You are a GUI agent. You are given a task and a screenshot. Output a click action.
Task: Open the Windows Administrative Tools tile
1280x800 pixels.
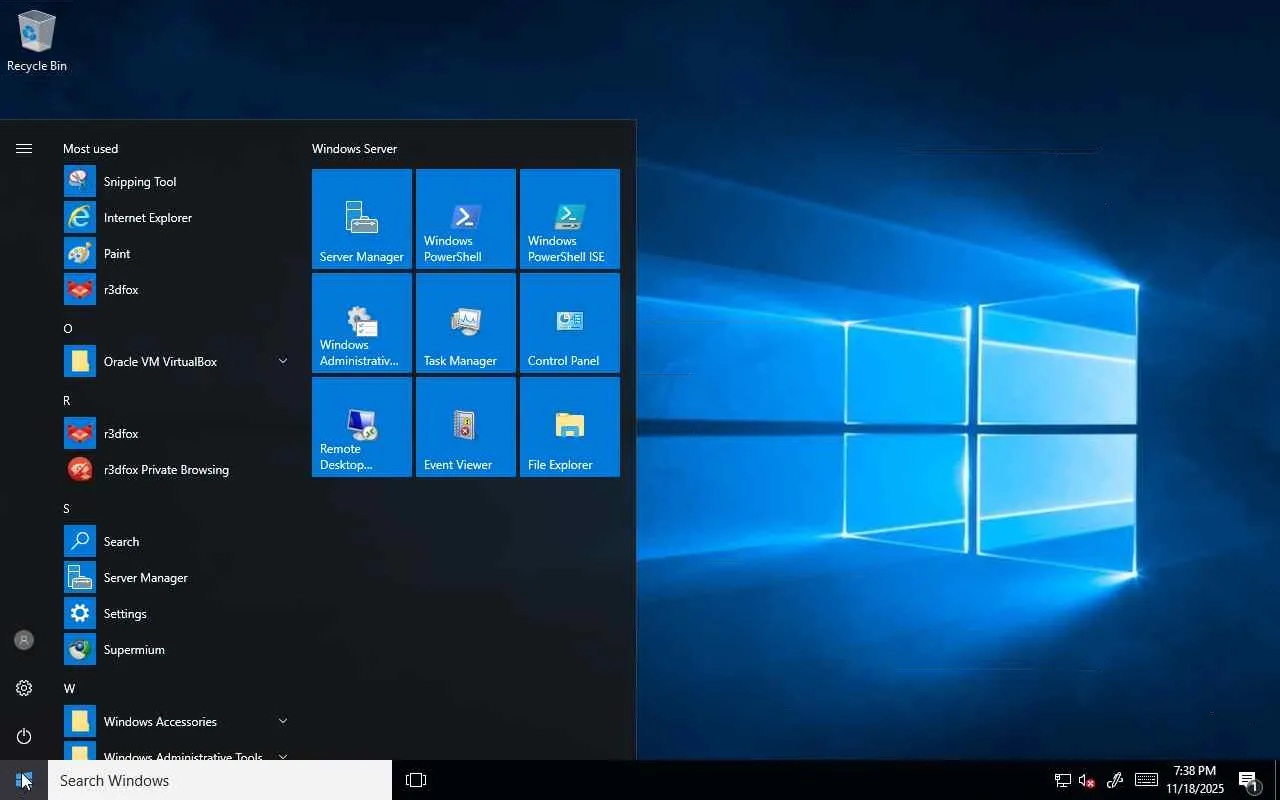click(362, 323)
